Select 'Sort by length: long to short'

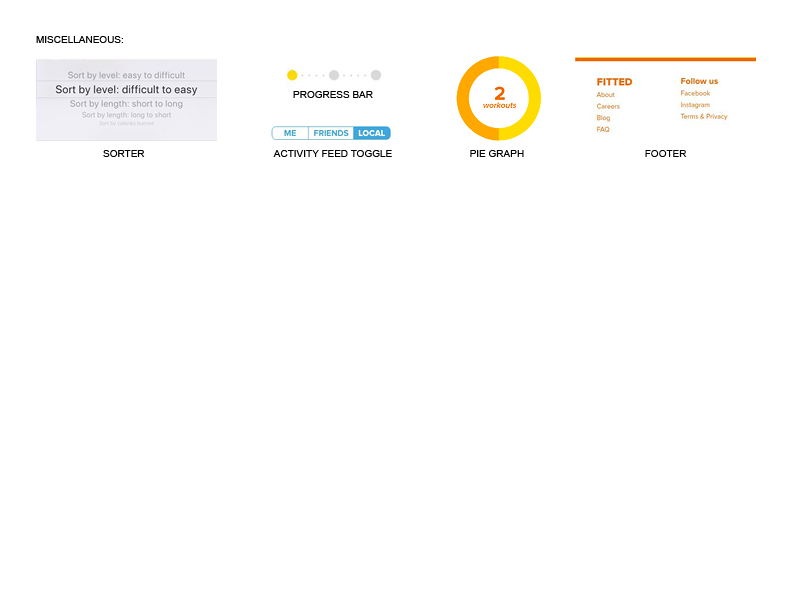point(126,115)
